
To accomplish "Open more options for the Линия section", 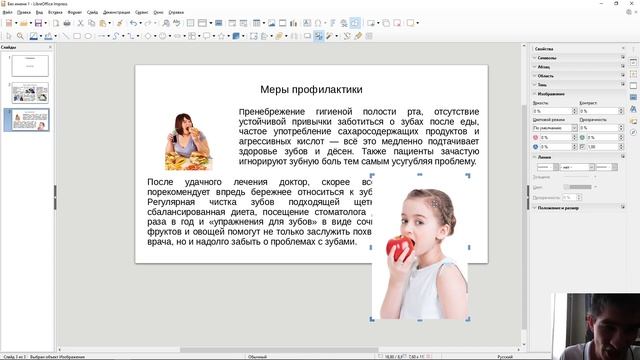I will (x=622, y=157).
